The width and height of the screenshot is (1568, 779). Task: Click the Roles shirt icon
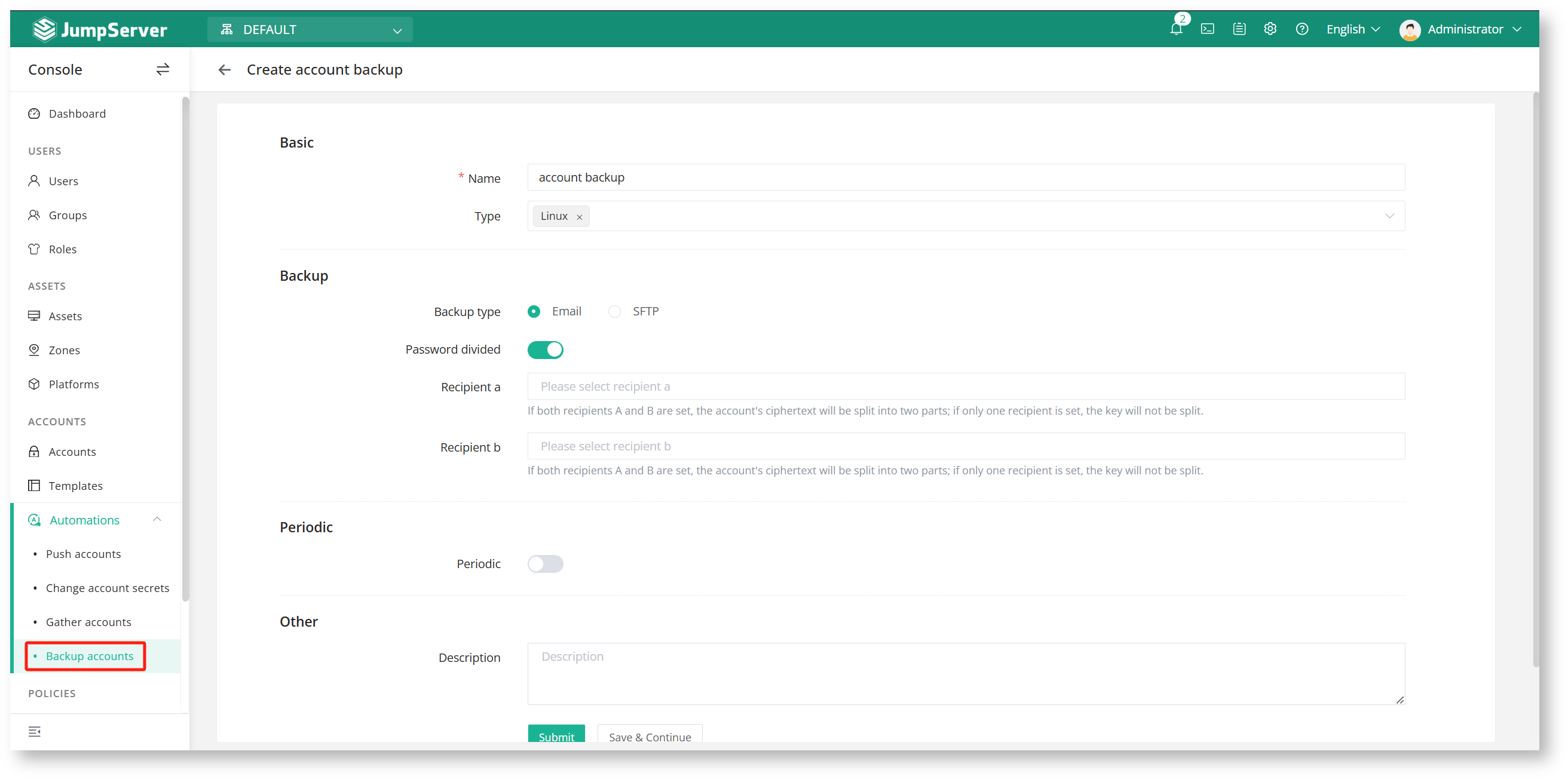click(34, 249)
